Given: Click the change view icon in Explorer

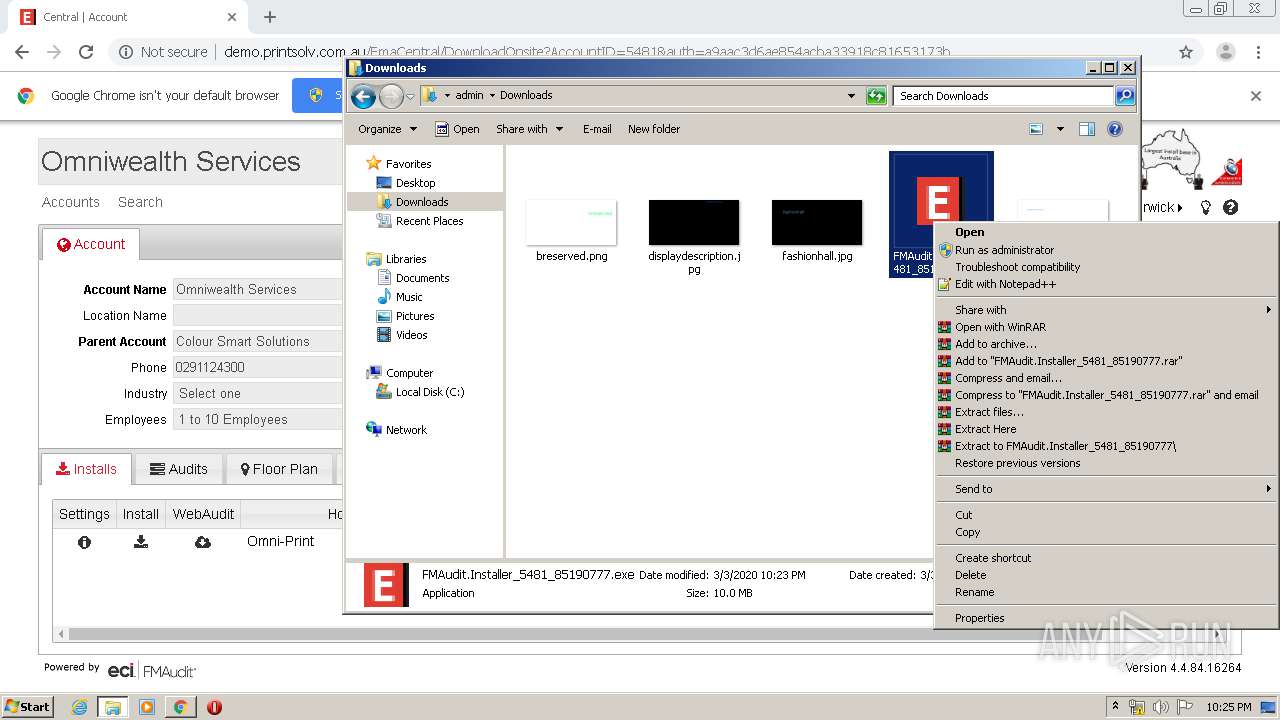Looking at the screenshot, I should (1036, 129).
